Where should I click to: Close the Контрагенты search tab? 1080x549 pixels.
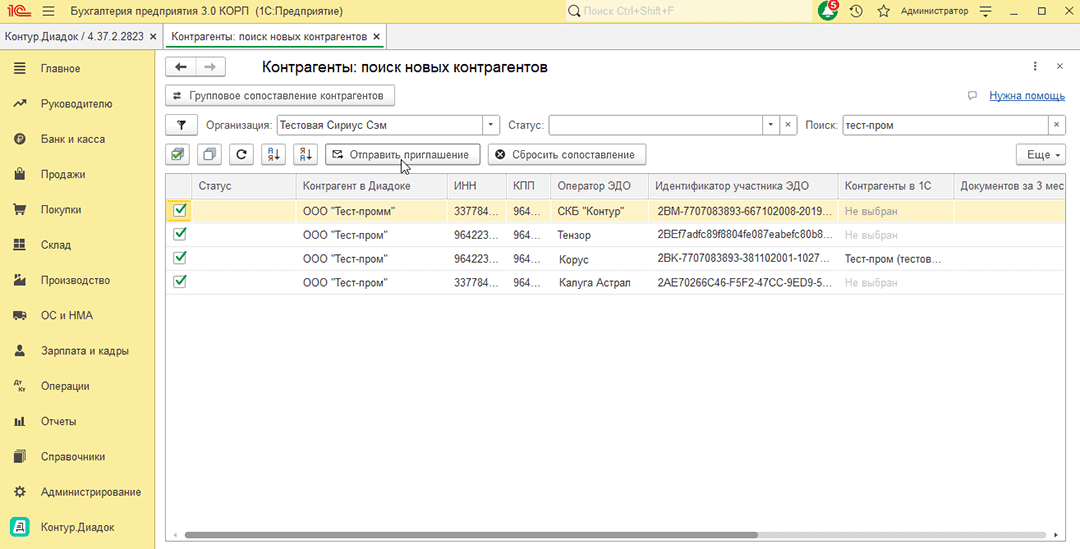(376, 37)
